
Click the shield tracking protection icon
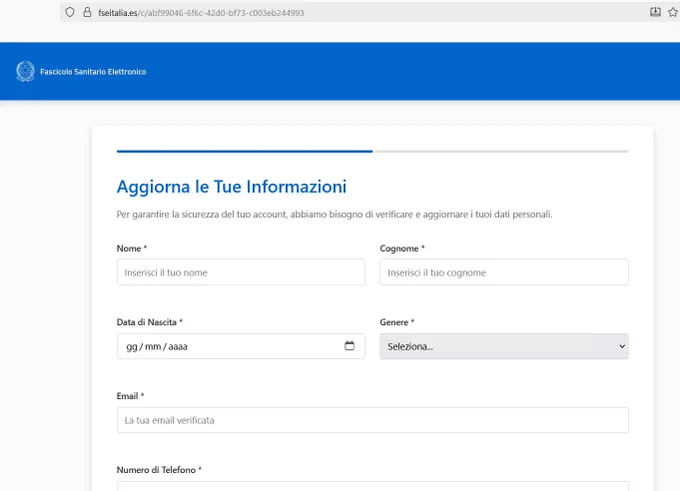70,12
